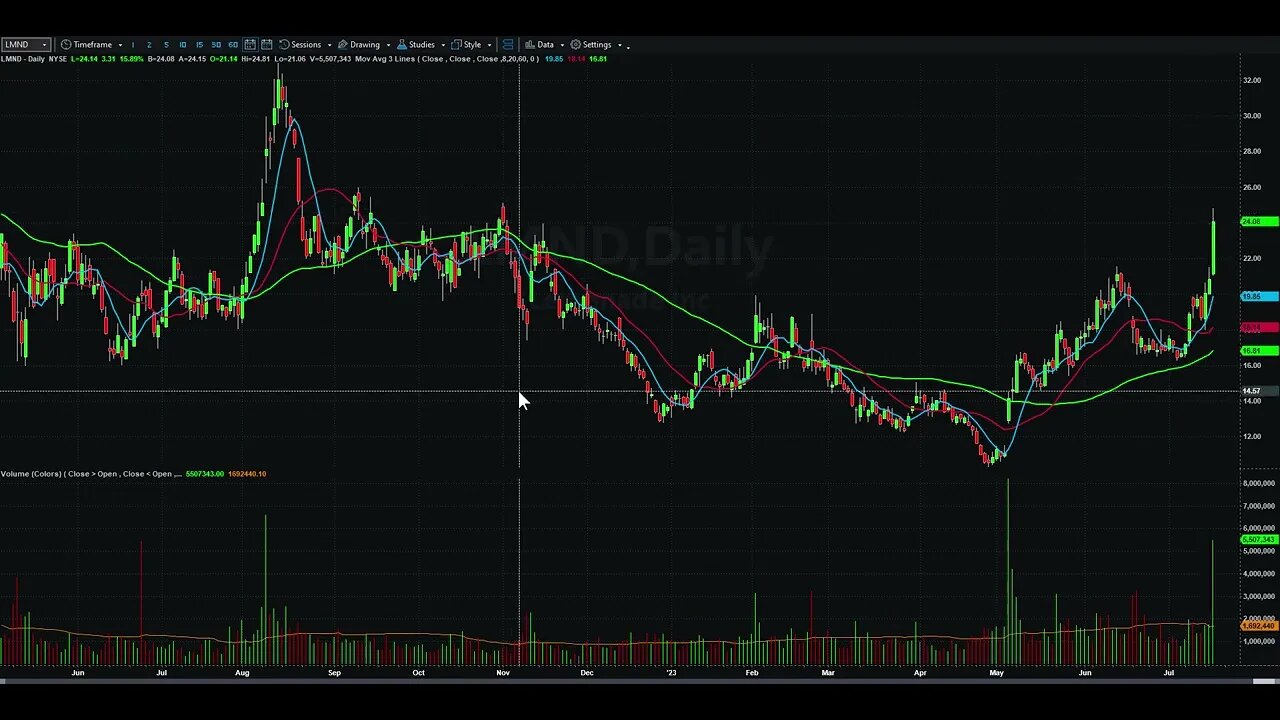The image size is (1280, 720).
Task: Click the 32.00 price axis label
Action: coord(1251,80)
